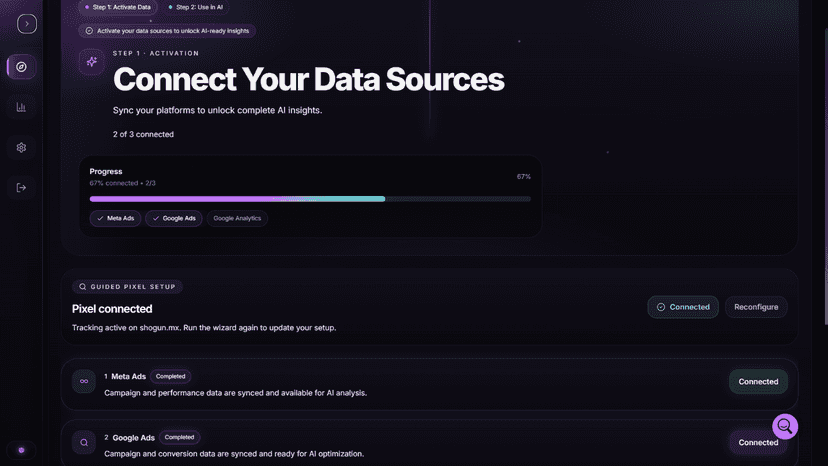Click the page vertical scrollbar
The image size is (828, 466).
click(x=825, y=174)
